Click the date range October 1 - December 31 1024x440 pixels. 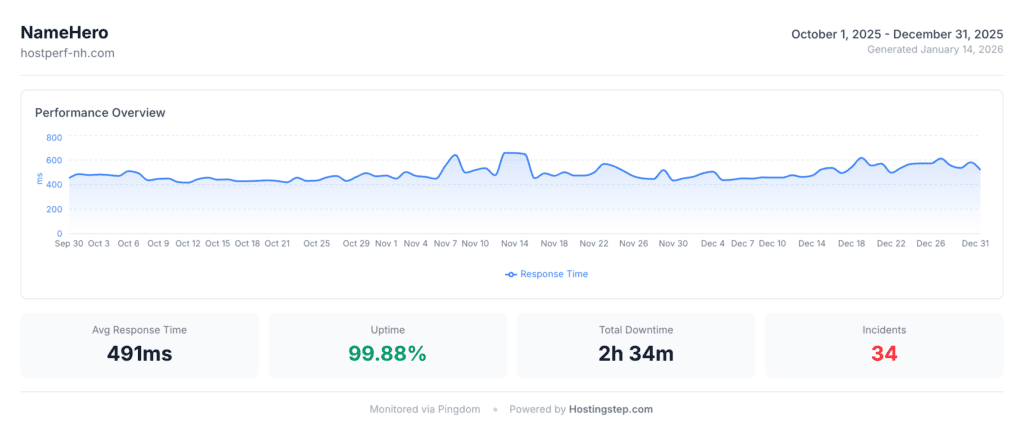tap(897, 34)
